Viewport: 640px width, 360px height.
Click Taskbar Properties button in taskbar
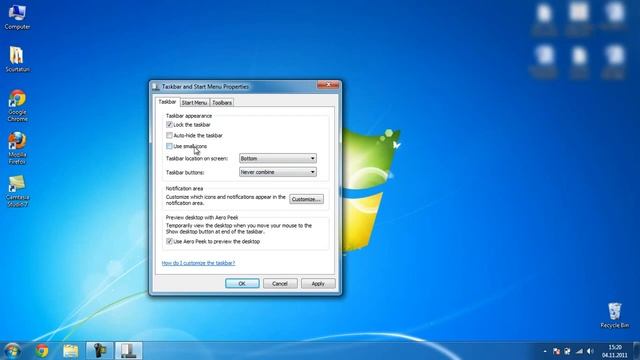pos(129,351)
